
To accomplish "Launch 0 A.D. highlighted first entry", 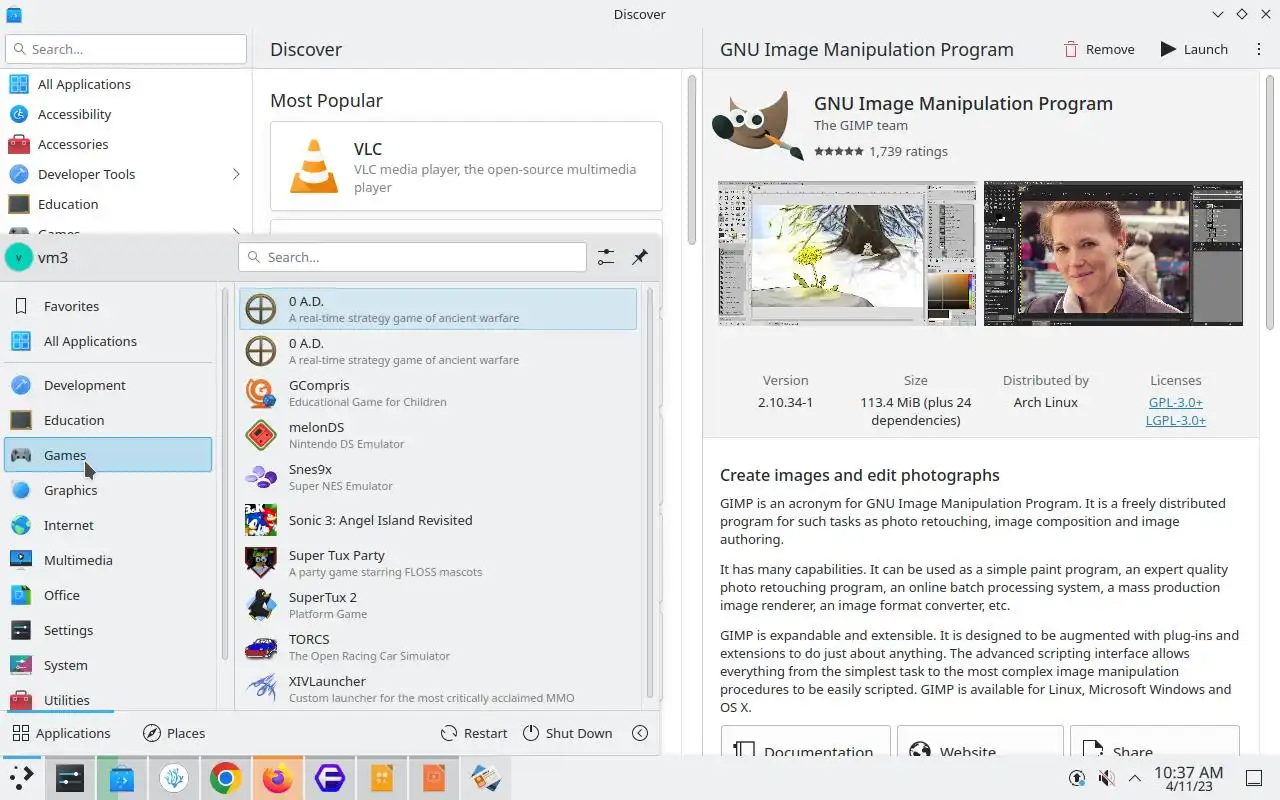I will click(x=438, y=309).
